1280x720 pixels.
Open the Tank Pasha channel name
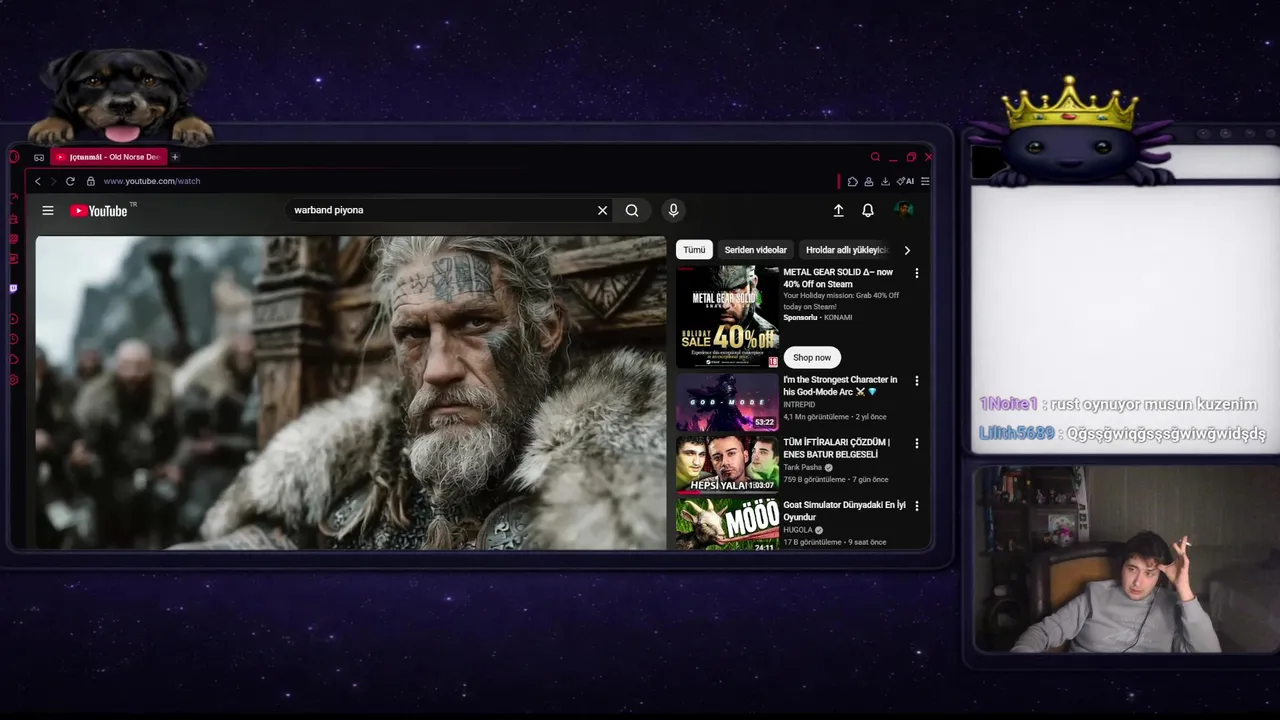pos(802,467)
